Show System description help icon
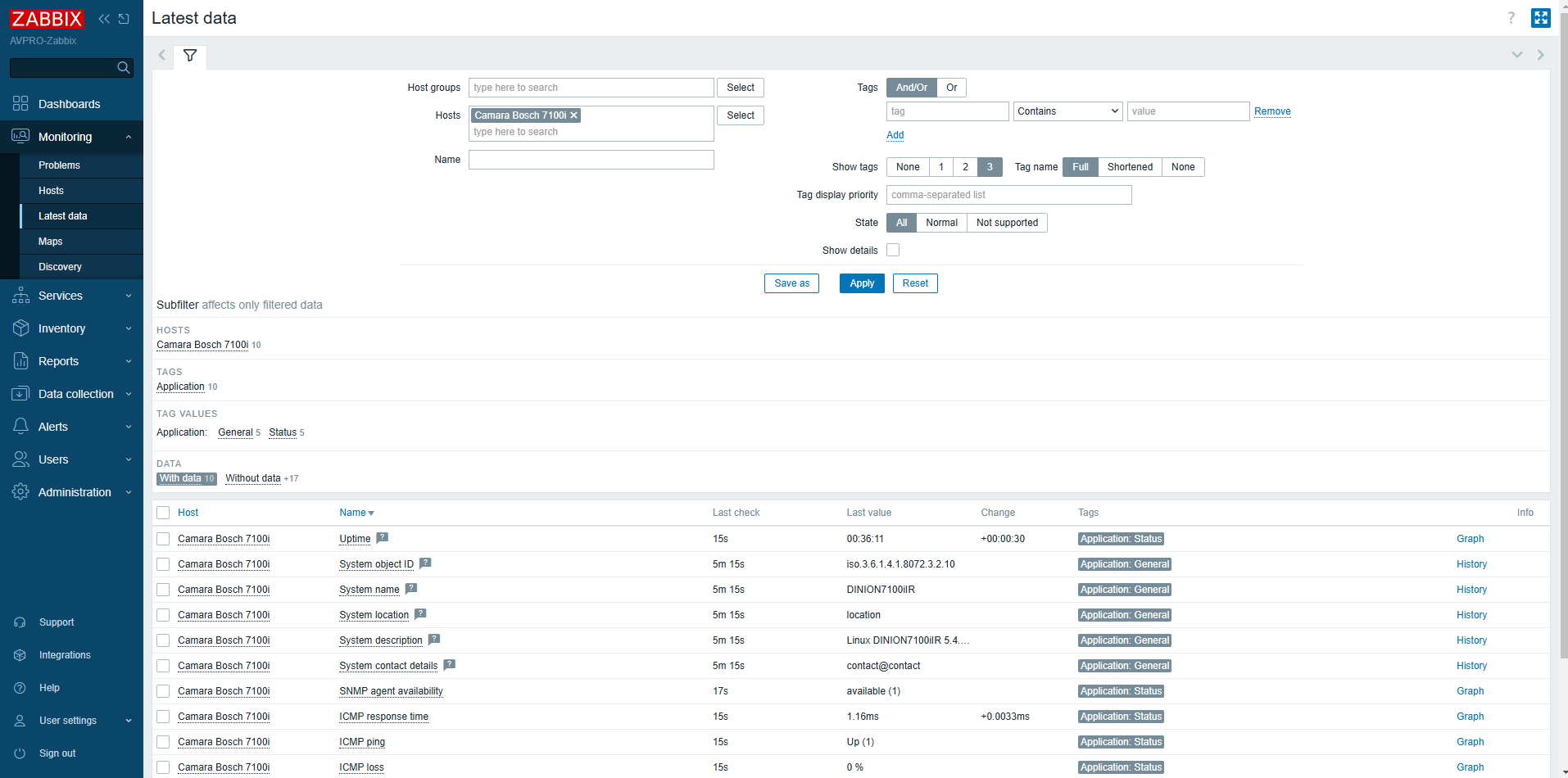Viewport: 1568px width, 778px height. pos(434,640)
